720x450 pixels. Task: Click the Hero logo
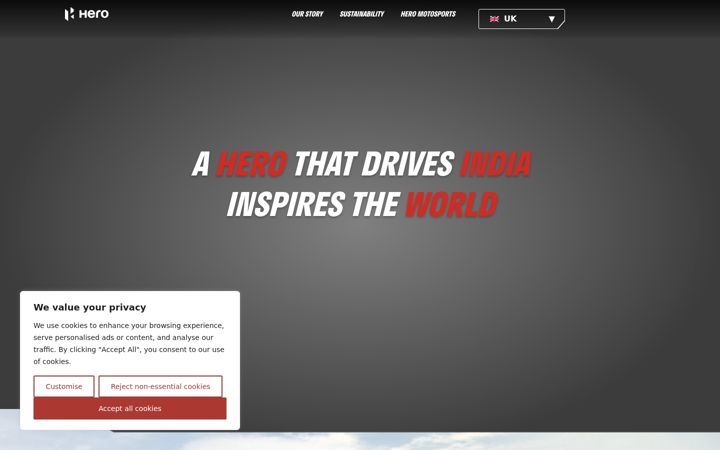[x=87, y=14]
